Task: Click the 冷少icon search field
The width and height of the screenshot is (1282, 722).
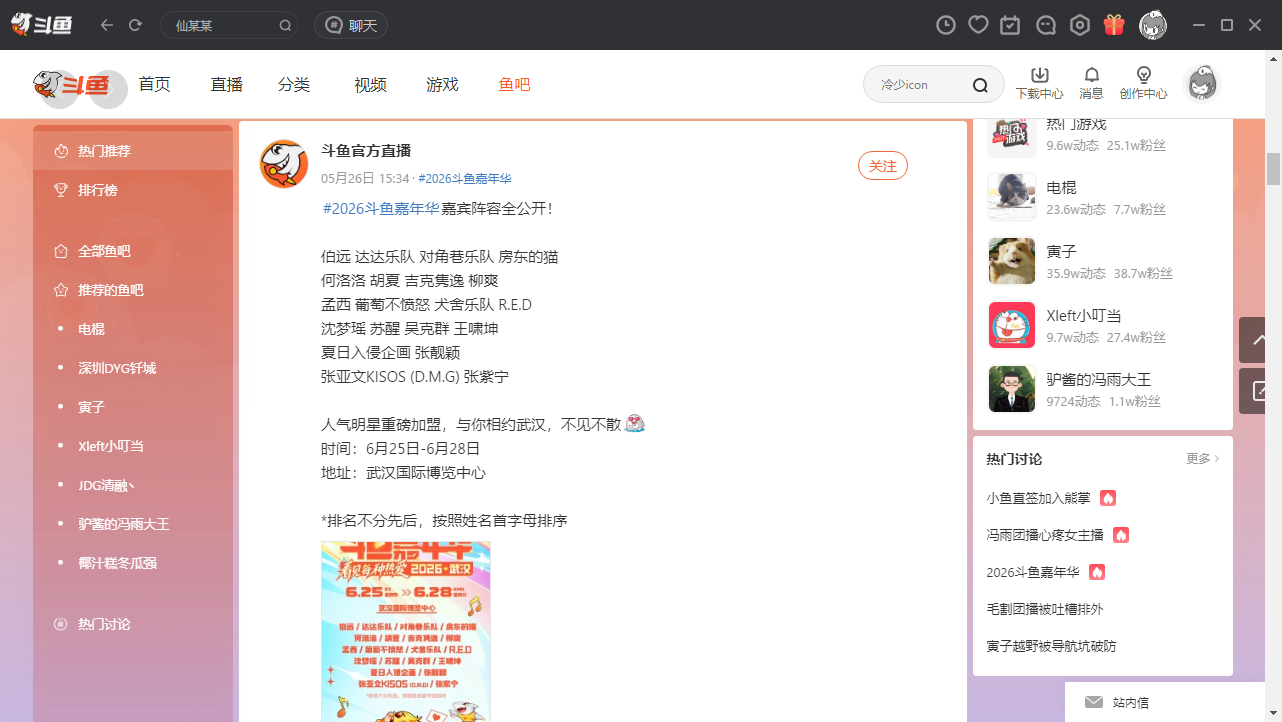Action: point(934,85)
